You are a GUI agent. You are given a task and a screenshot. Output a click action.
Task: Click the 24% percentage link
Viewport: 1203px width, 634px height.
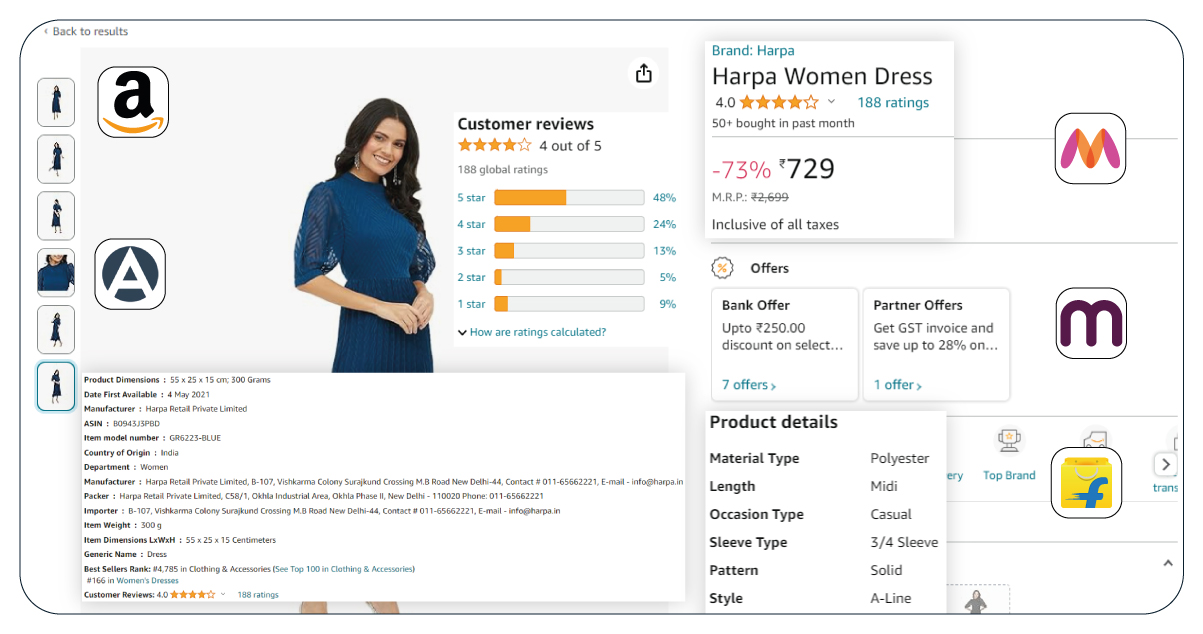[x=664, y=224]
